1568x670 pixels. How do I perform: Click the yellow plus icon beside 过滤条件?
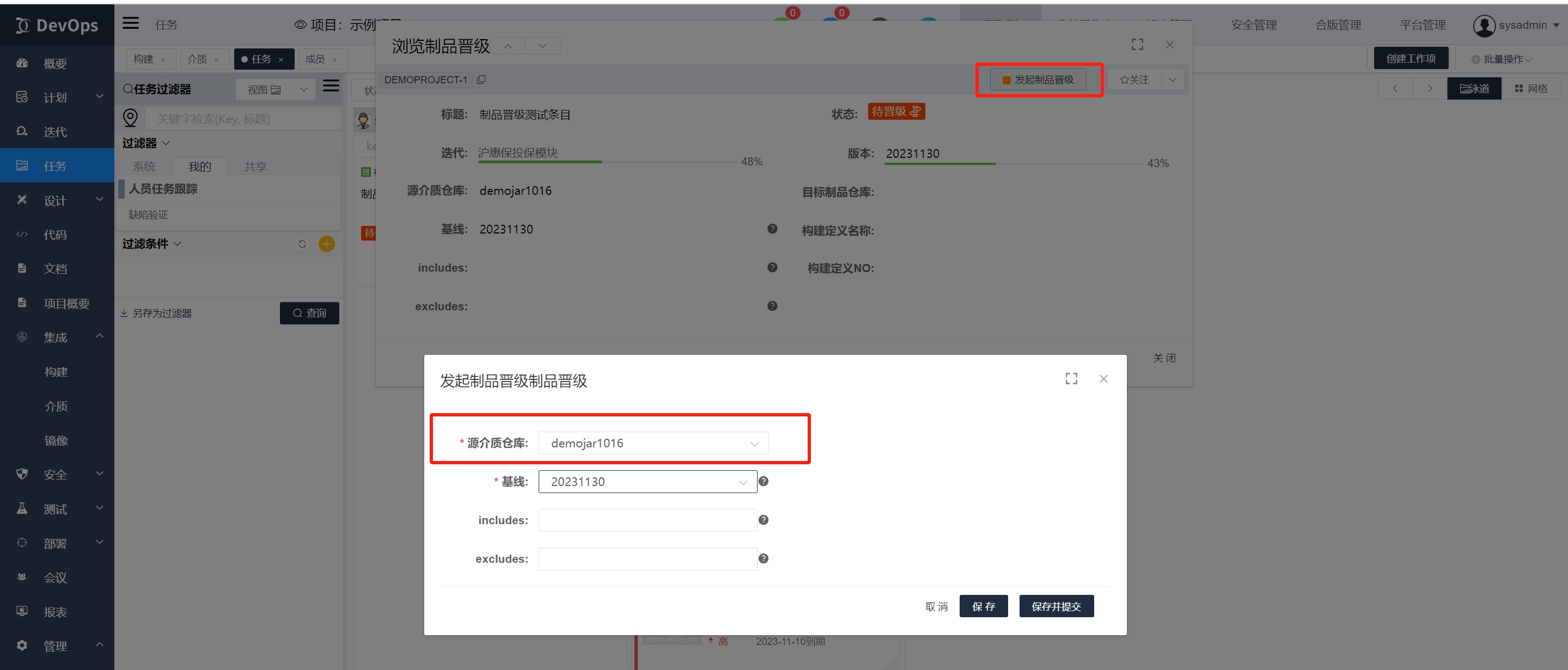(x=326, y=243)
